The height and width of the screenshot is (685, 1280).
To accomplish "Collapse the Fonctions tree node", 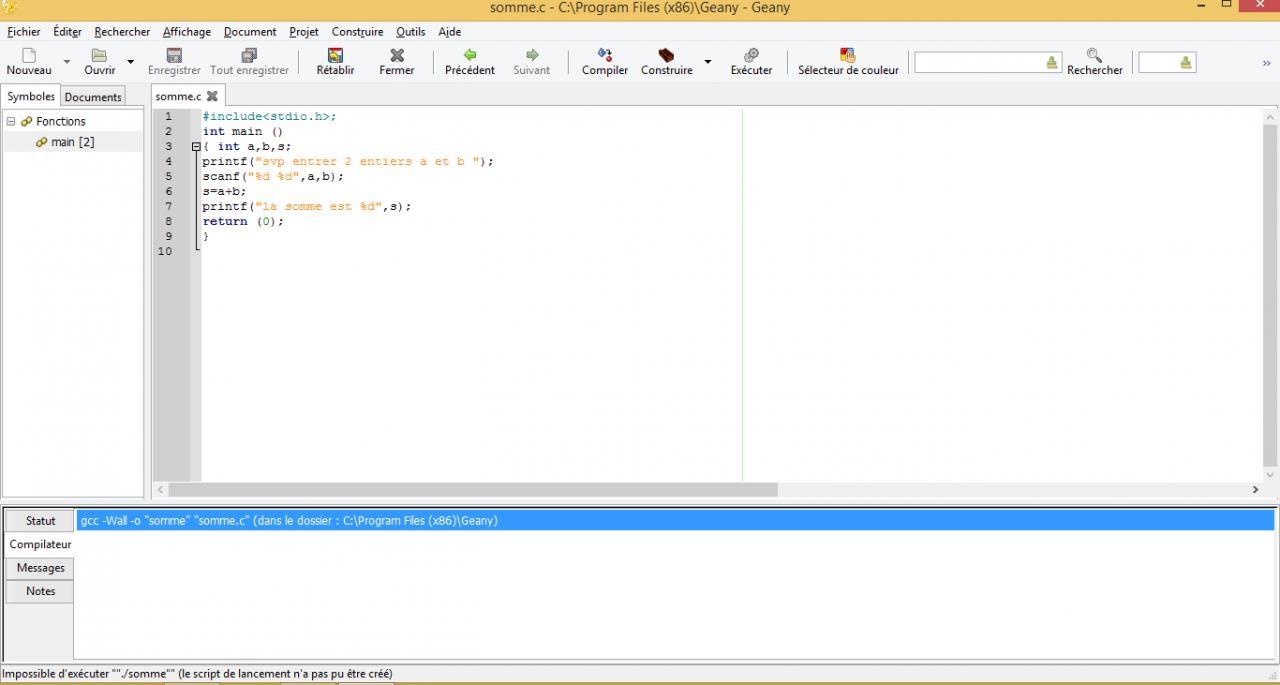I will click(x=11, y=122).
